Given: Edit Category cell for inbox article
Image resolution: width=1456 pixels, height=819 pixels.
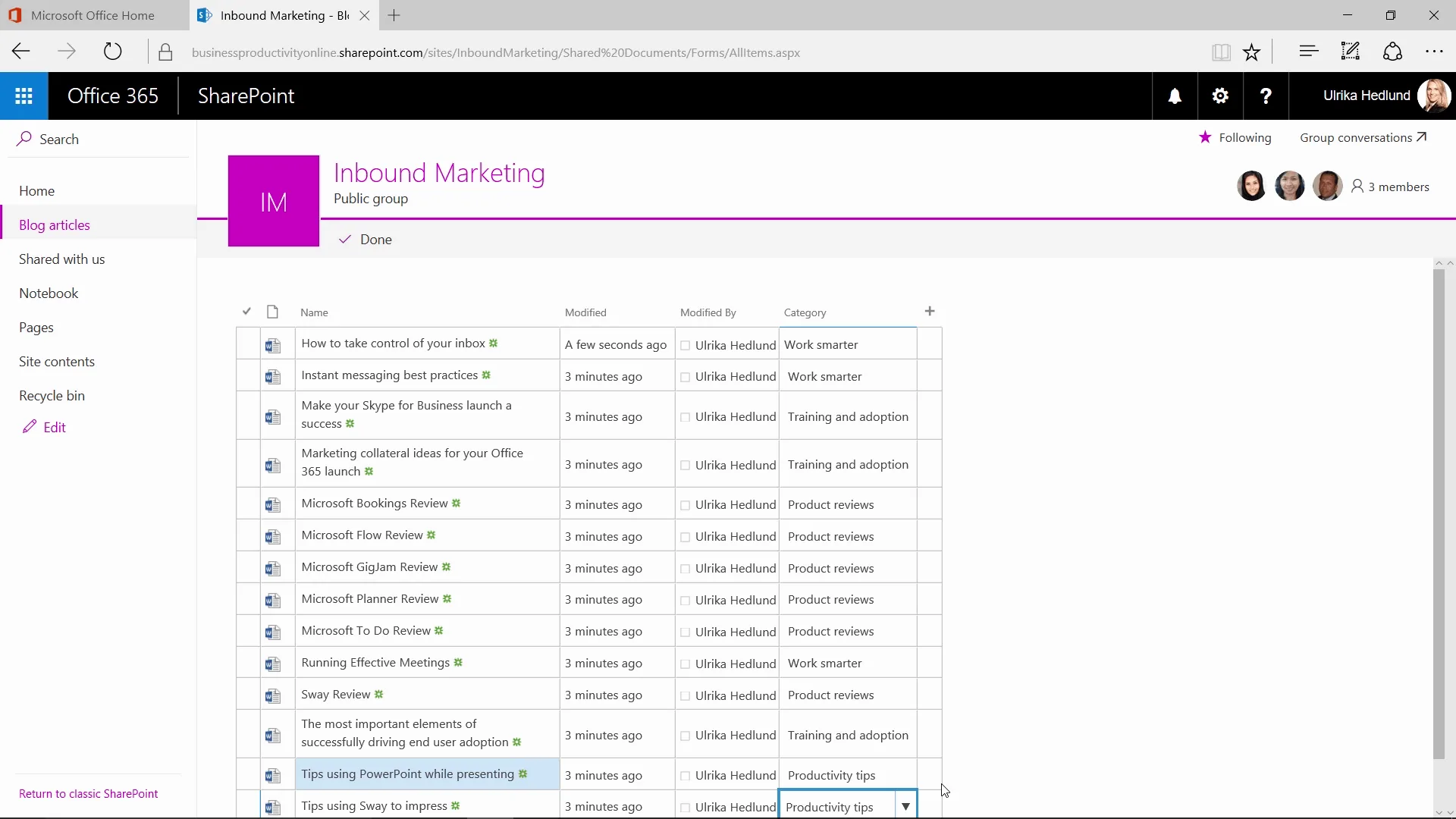Looking at the screenshot, I should pyautogui.click(x=848, y=344).
